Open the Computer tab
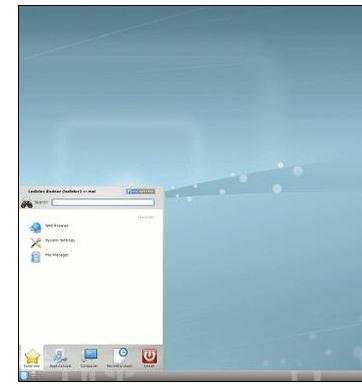Viewport: 362px width, 384px height. (x=89, y=358)
